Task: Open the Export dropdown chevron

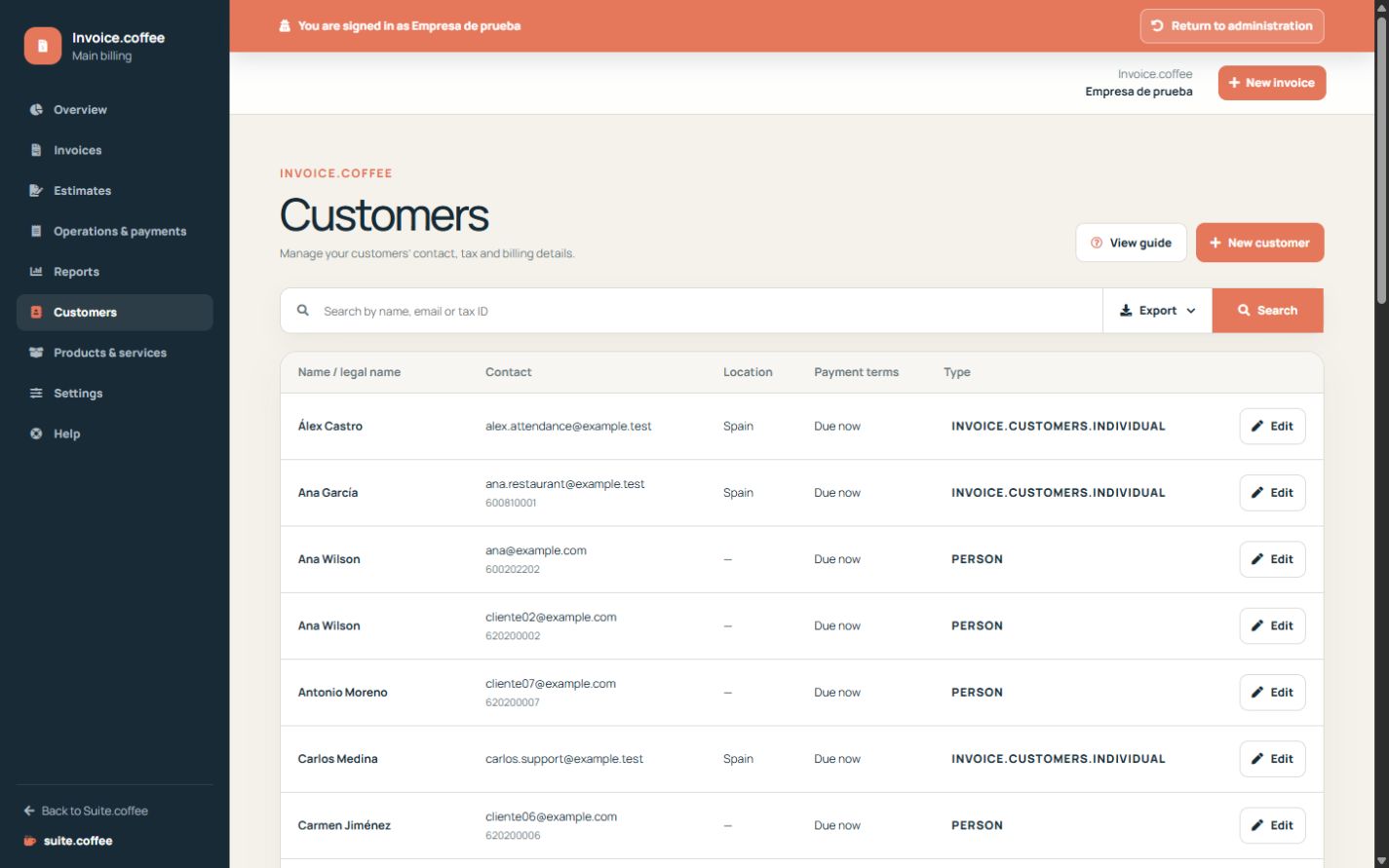Action: pyautogui.click(x=1191, y=311)
